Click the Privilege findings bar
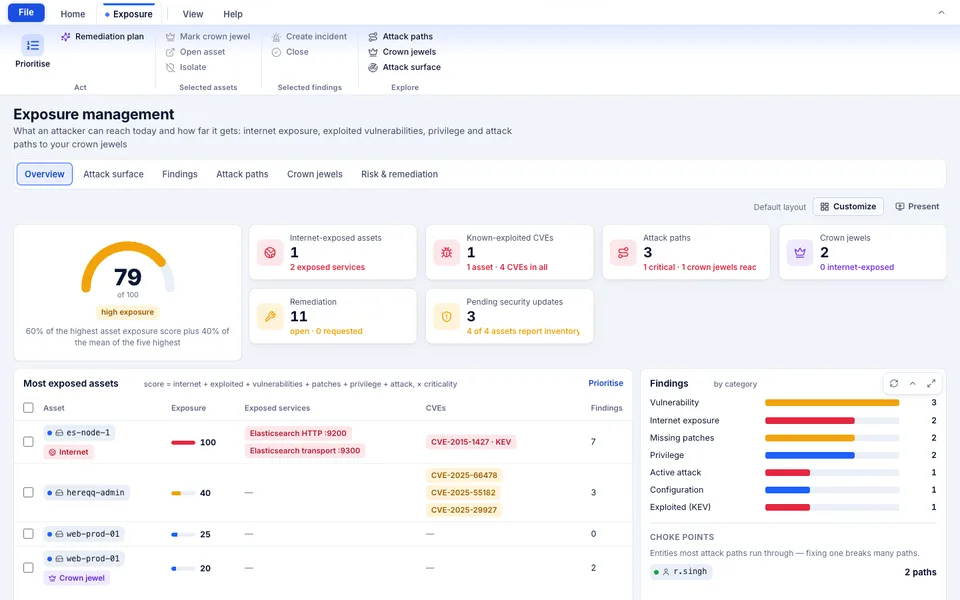Image resolution: width=960 pixels, height=600 pixels. [x=832, y=456]
